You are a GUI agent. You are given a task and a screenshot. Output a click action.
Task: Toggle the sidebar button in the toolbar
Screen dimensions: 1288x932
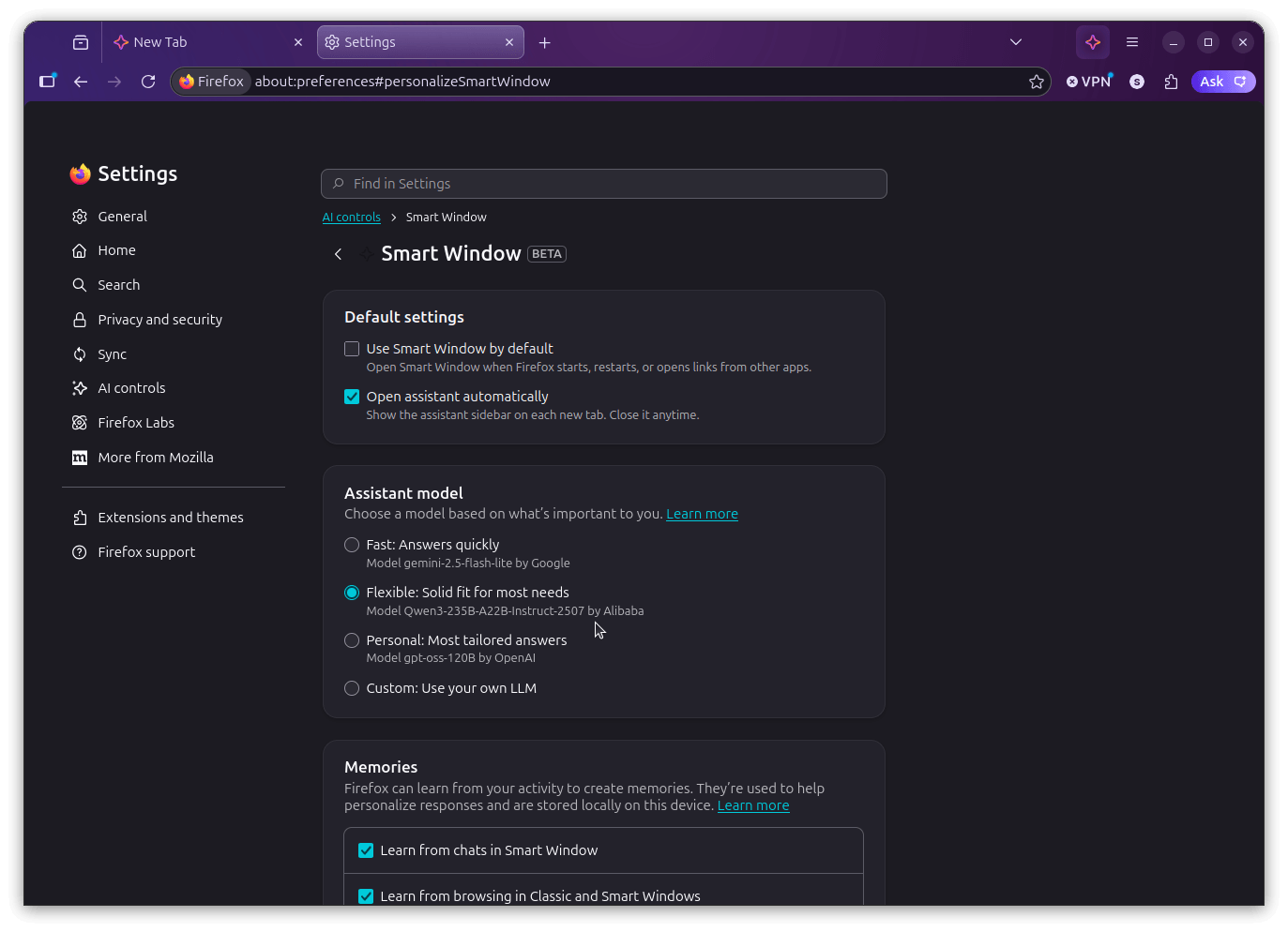pos(47,82)
